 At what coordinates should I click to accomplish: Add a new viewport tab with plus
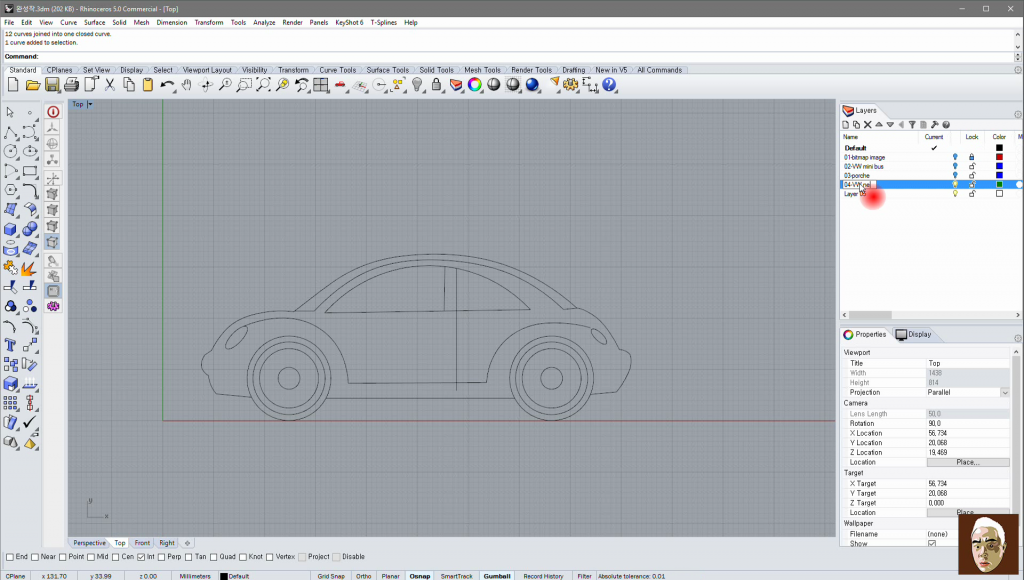point(187,543)
